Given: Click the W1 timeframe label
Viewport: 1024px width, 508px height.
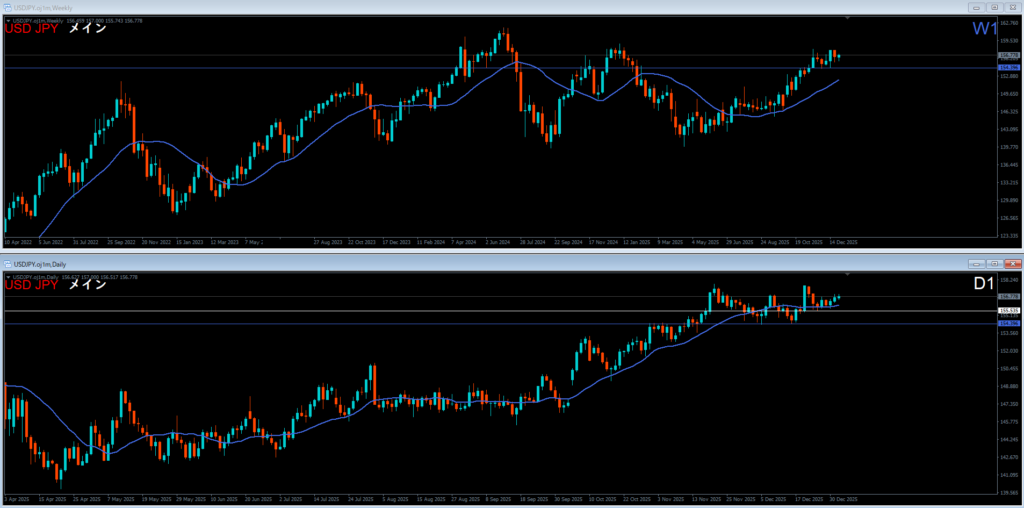Looking at the screenshot, I should tap(983, 29).
